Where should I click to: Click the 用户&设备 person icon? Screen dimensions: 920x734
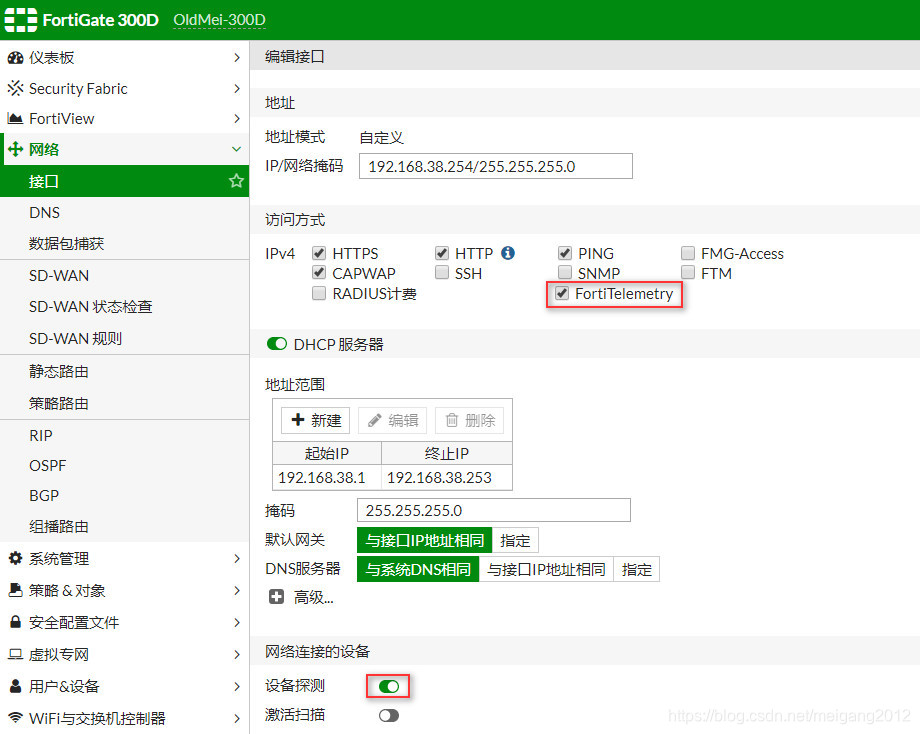point(15,685)
